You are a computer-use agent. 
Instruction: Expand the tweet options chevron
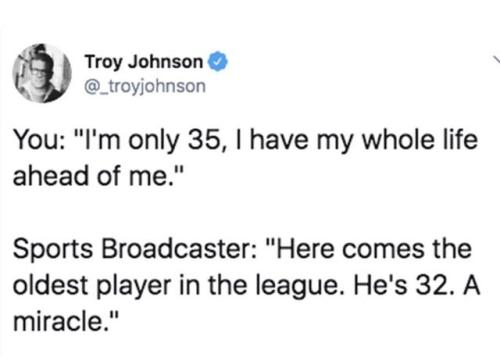[x=497, y=59]
